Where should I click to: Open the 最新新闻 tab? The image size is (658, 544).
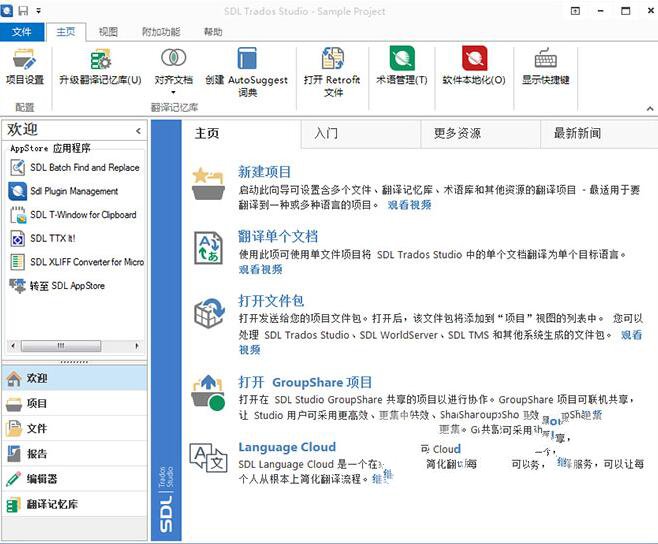(x=599, y=133)
